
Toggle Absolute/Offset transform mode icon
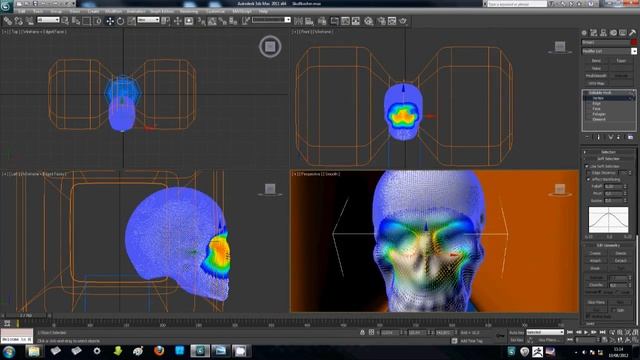point(371,333)
